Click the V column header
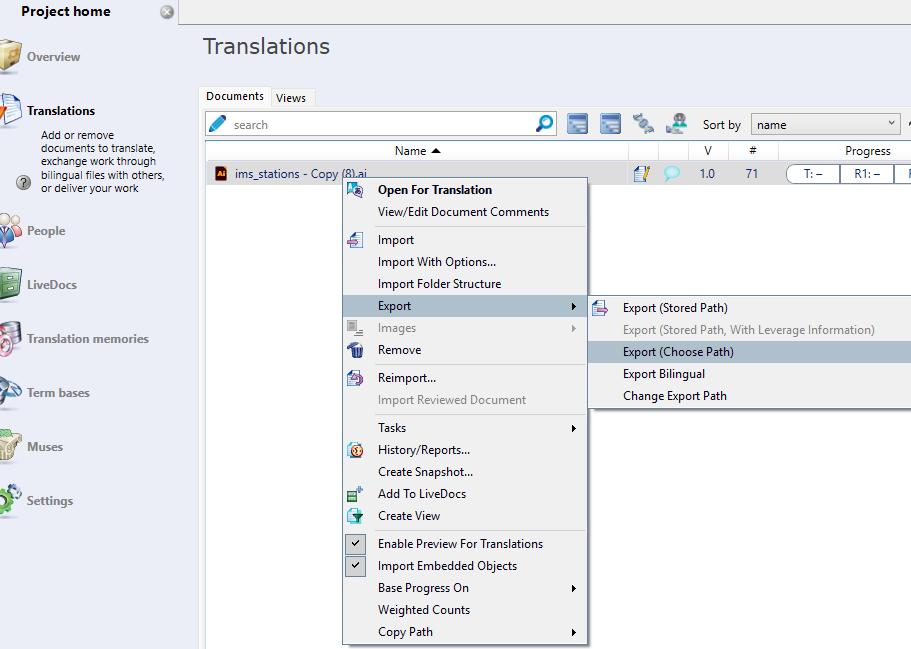911x649 pixels. click(708, 151)
